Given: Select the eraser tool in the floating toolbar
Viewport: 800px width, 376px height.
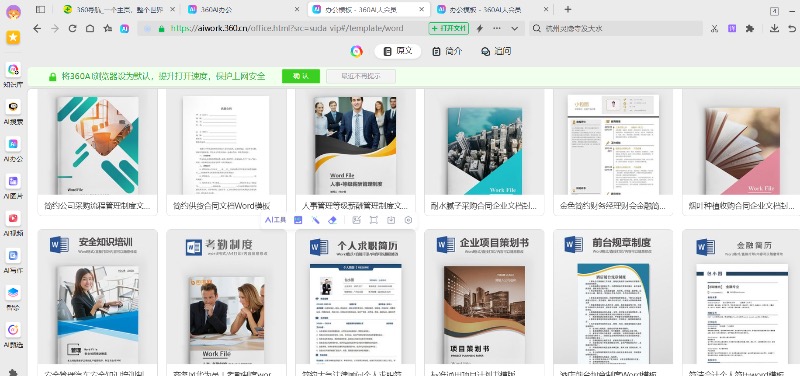Looking at the screenshot, I should [332, 220].
